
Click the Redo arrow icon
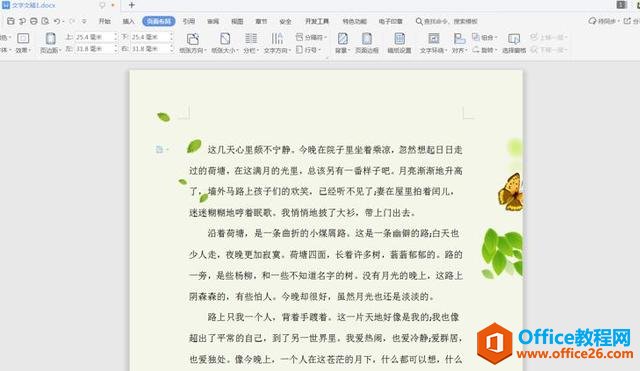[x=72, y=21]
